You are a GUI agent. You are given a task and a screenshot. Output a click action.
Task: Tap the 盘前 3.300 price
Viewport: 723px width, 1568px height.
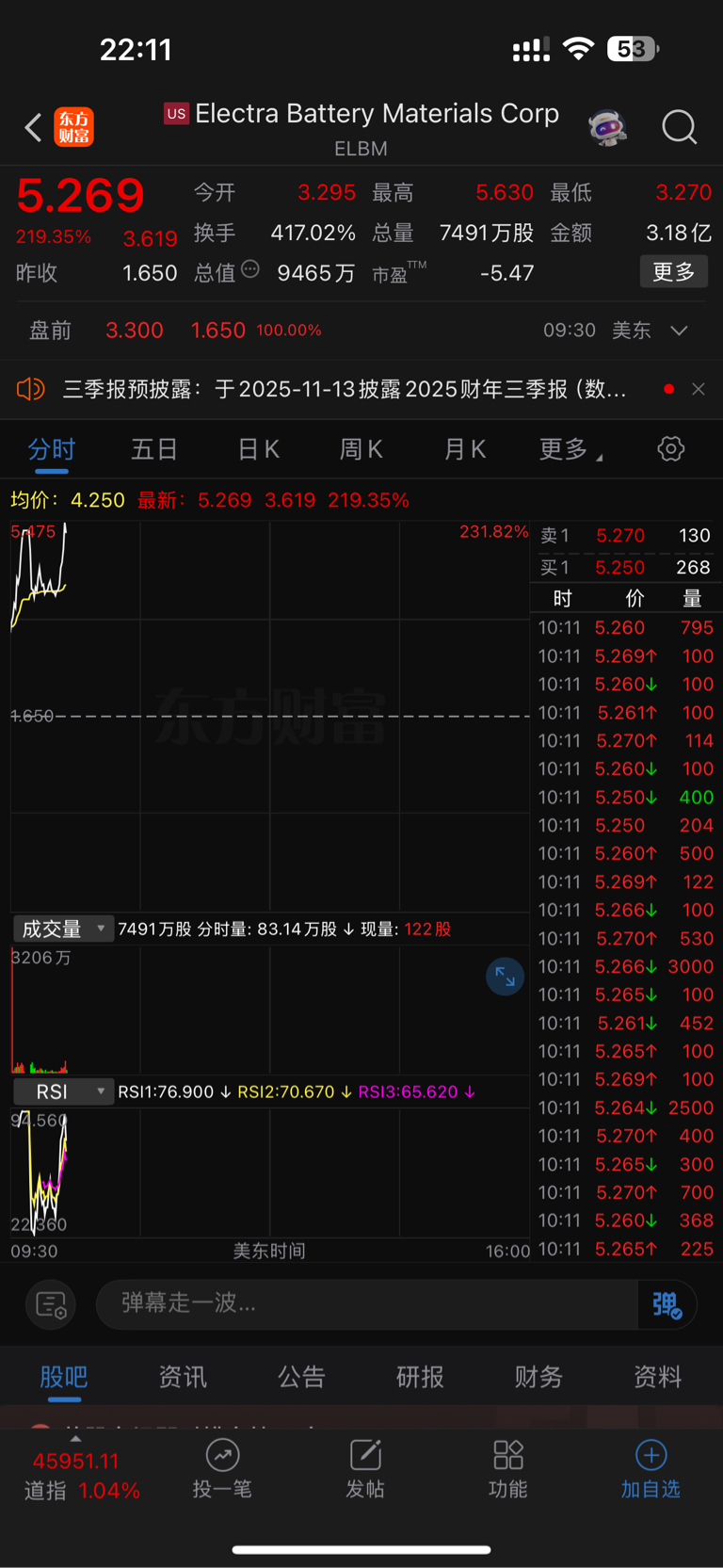coord(135,331)
